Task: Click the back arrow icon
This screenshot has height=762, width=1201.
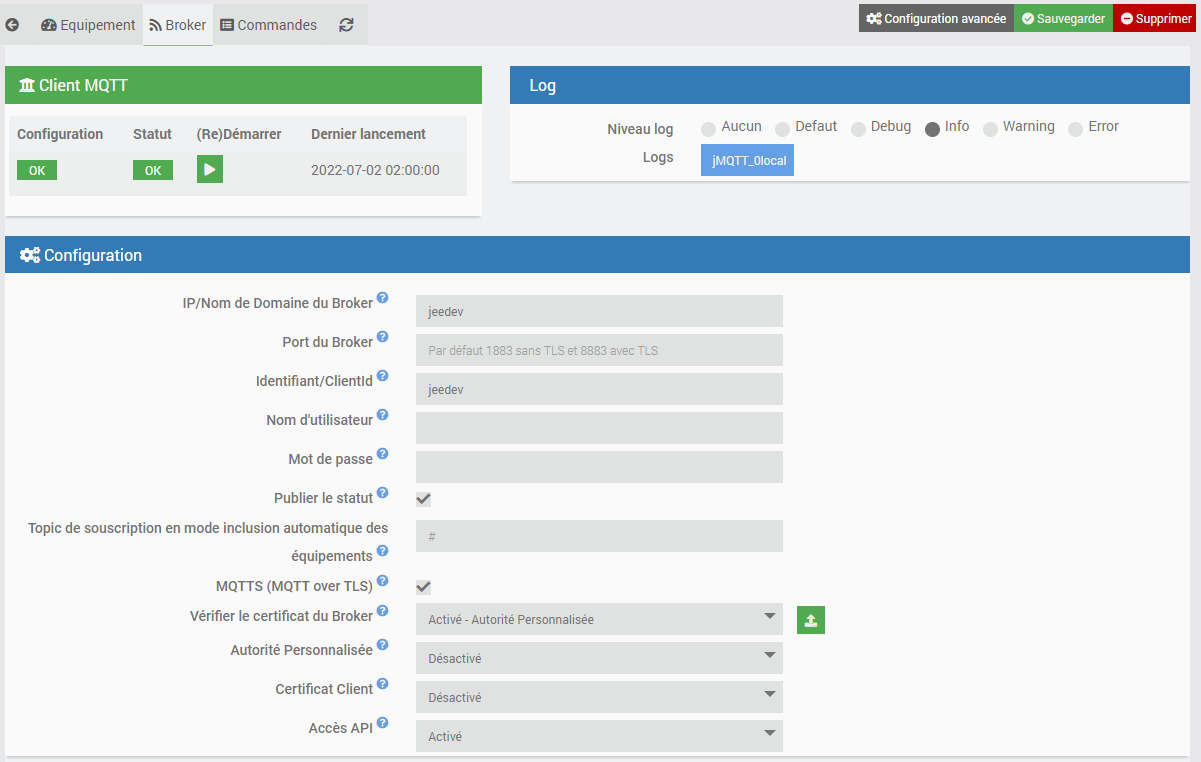Action: click(12, 25)
